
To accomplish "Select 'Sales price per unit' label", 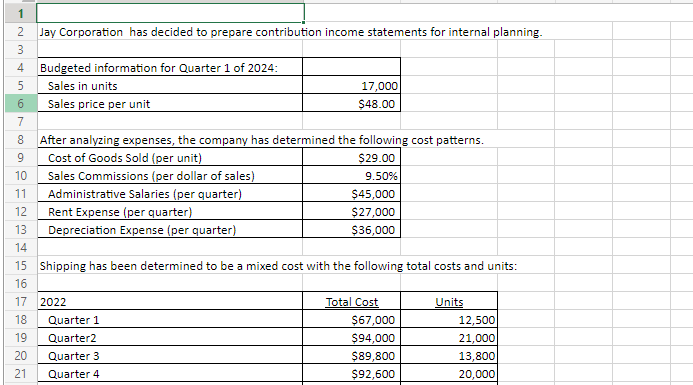I will point(170,104).
